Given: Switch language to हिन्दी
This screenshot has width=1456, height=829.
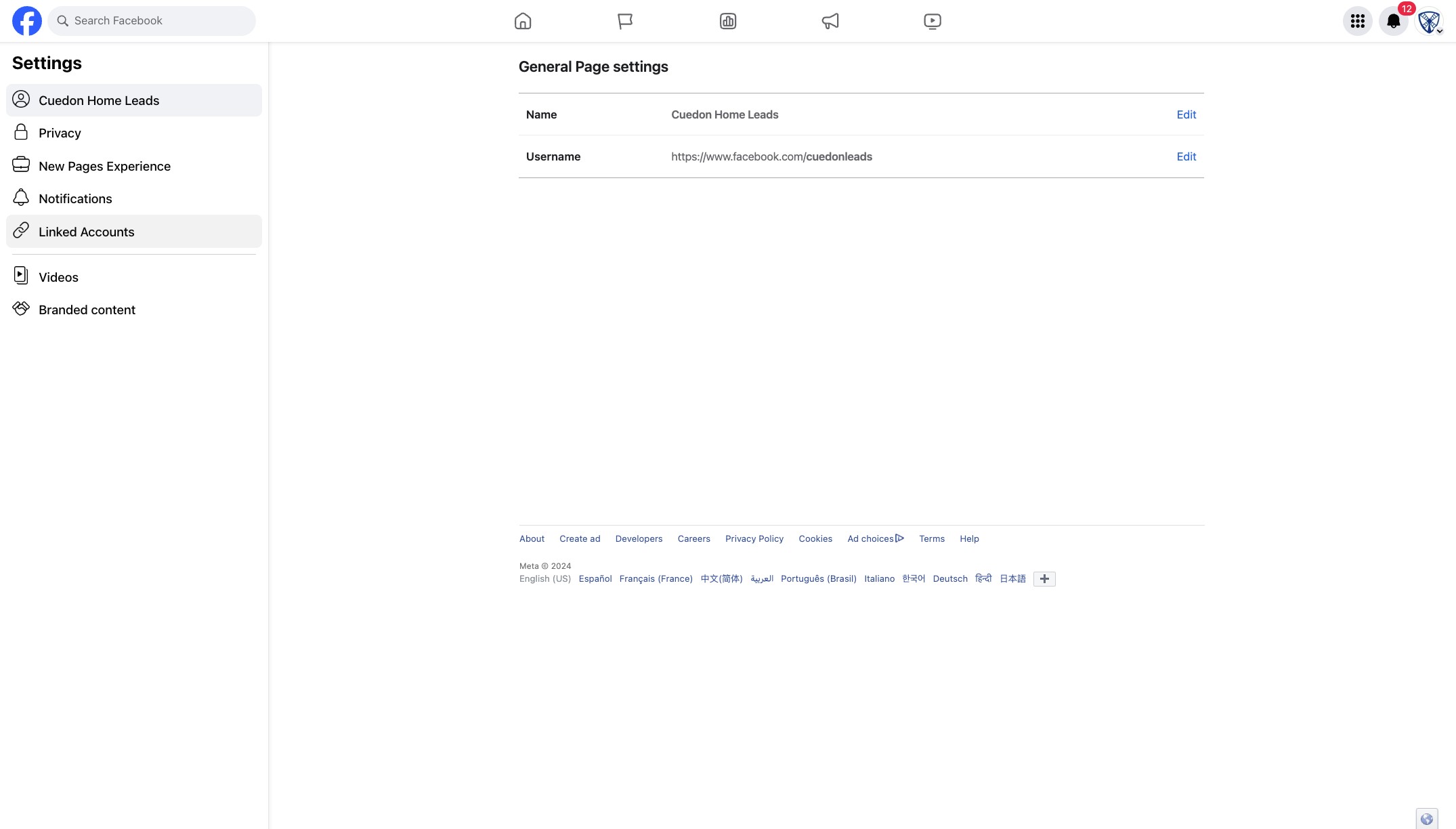Looking at the screenshot, I should [983, 579].
